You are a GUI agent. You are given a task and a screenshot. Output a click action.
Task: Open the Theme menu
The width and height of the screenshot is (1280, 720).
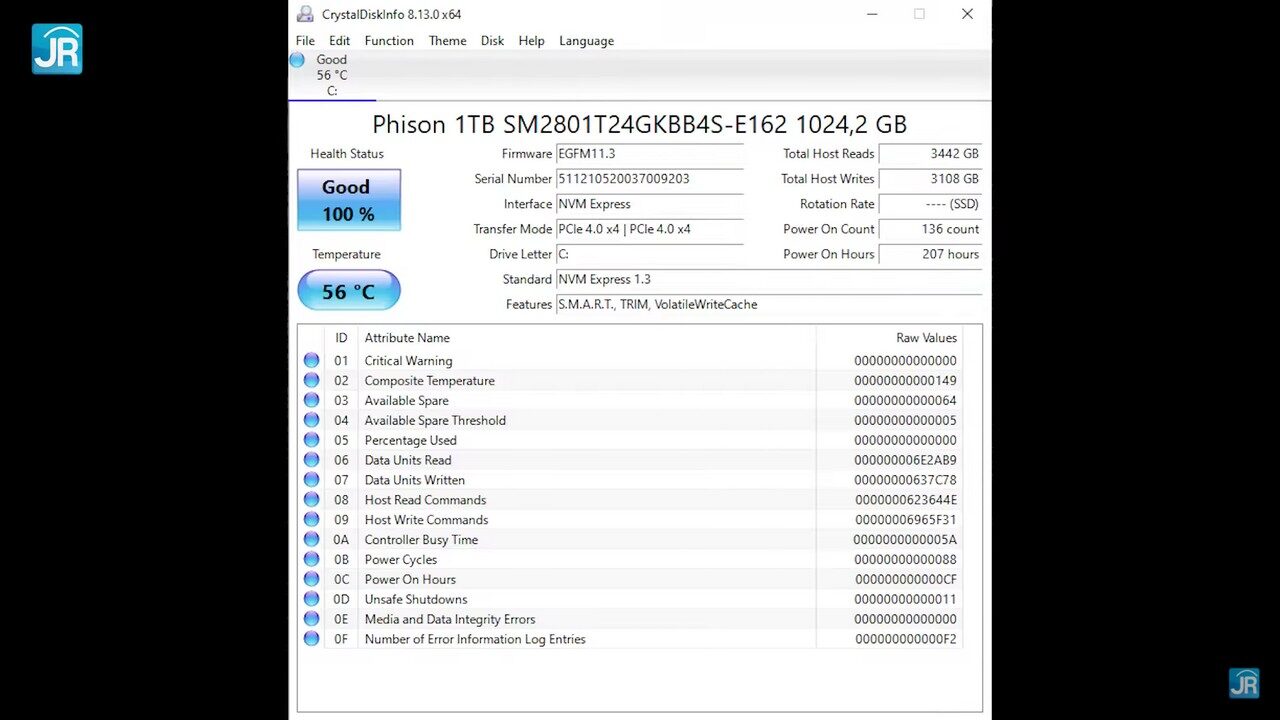pyautogui.click(x=447, y=40)
